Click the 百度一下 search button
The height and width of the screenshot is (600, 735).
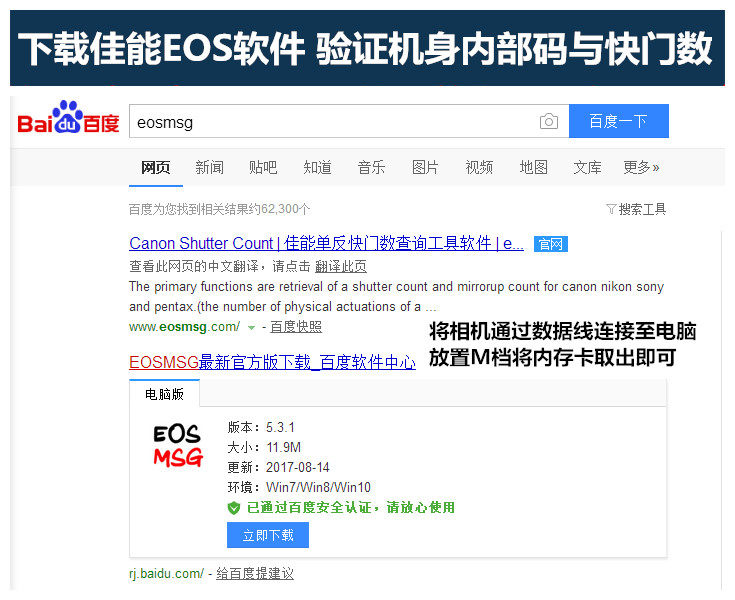click(x=619, y=121)
